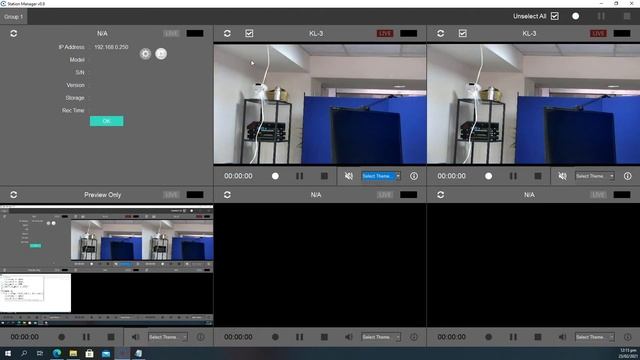Open the Group 1 tab

[x=13, y=17]
